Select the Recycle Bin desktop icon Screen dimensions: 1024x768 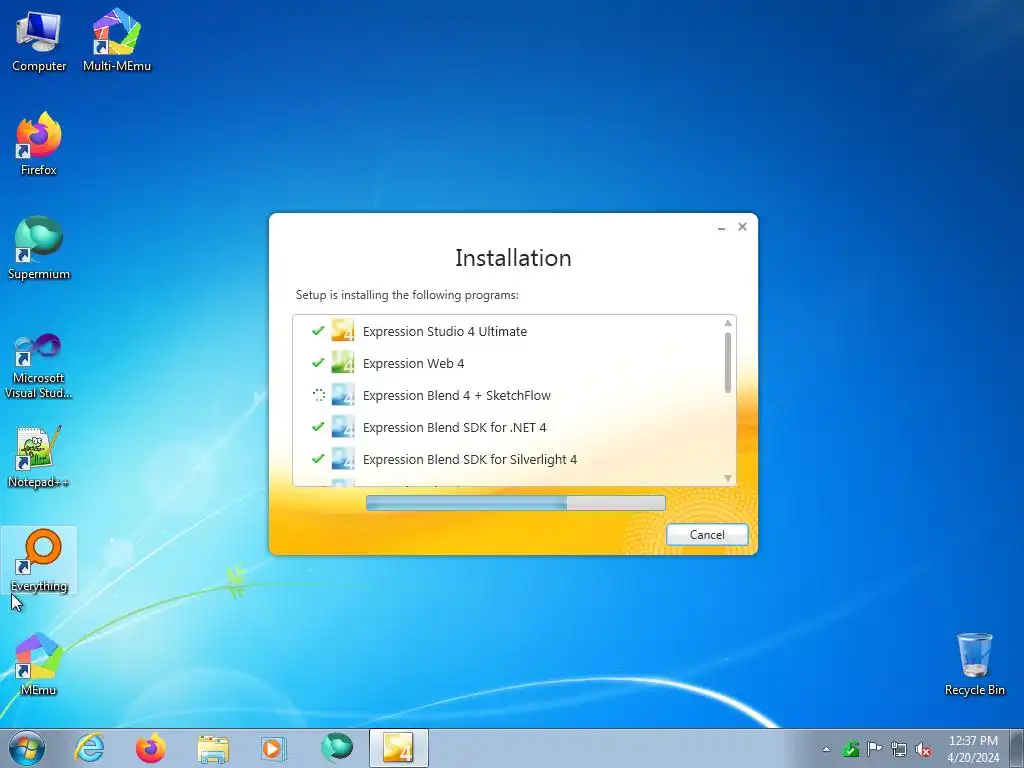tap(974, 665)
